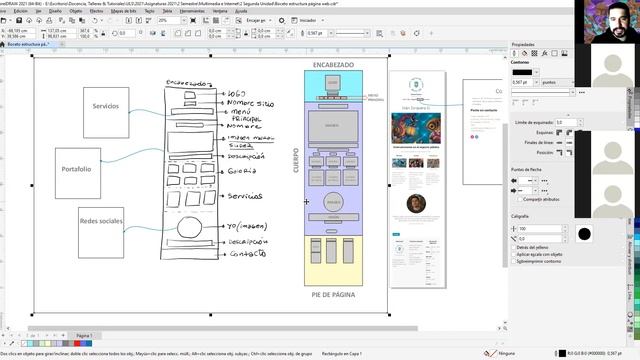This screenshot has width=640, height=360.
Task: Open the Encajar en dropdown
Action: pos(270,20)
